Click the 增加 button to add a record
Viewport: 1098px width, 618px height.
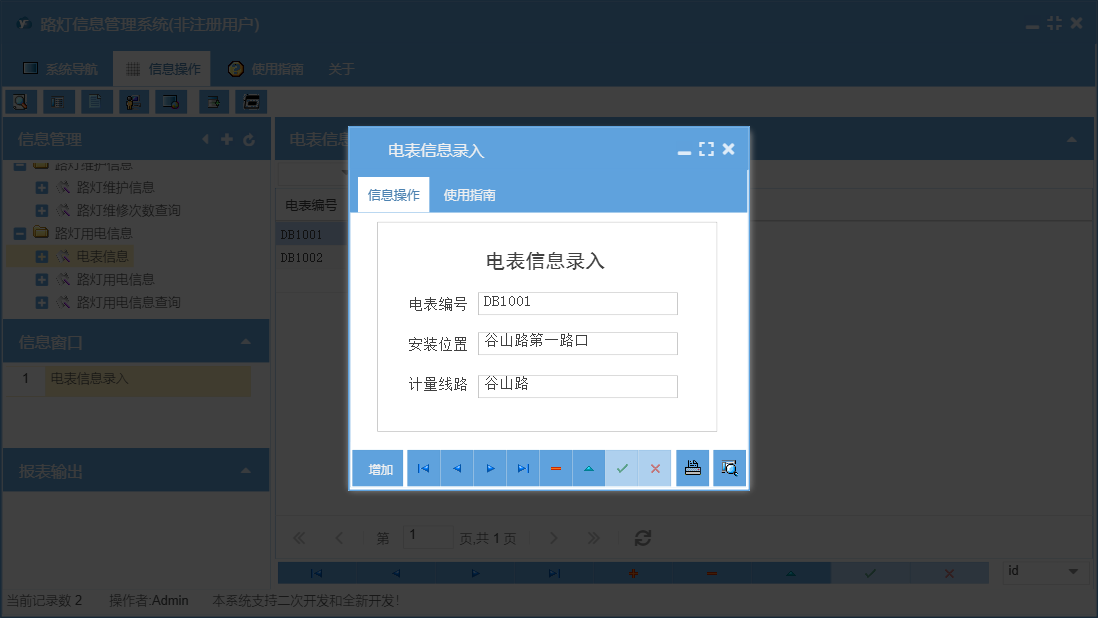[377, 467]
